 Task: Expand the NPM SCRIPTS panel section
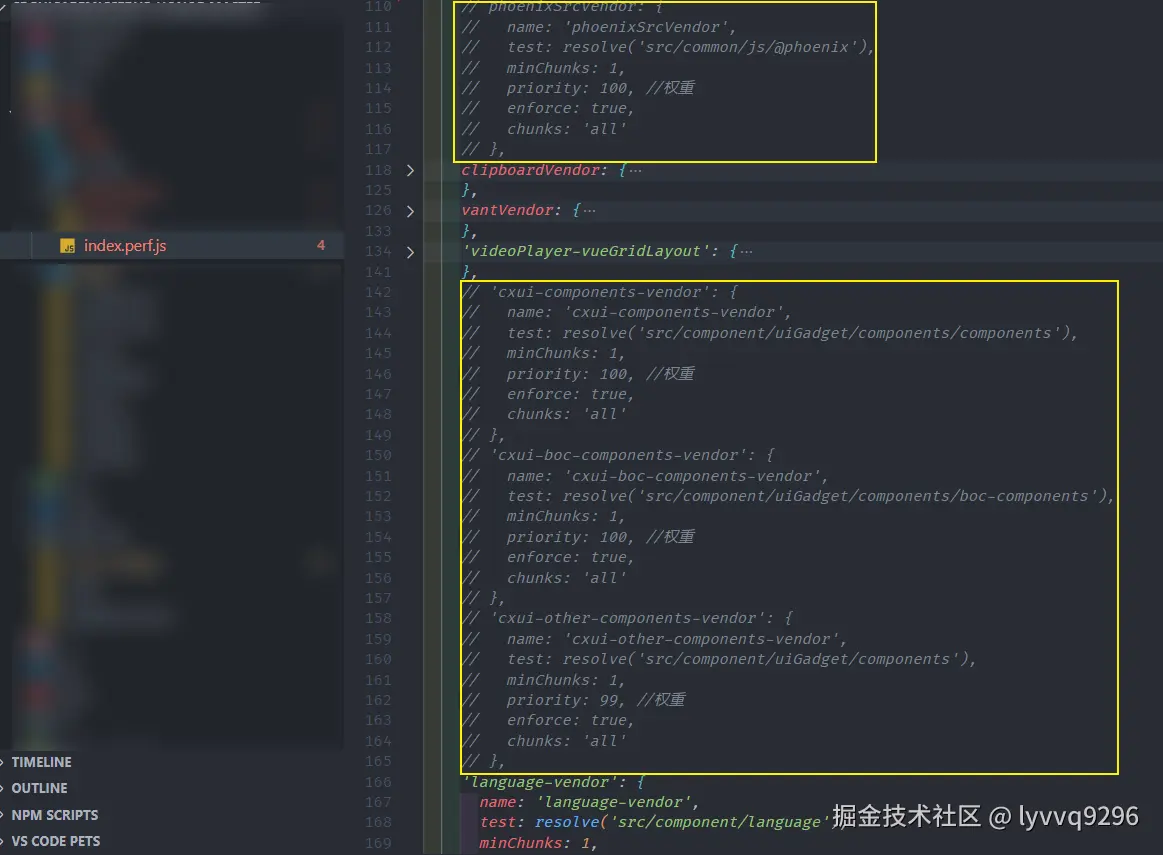coord(54,815)
